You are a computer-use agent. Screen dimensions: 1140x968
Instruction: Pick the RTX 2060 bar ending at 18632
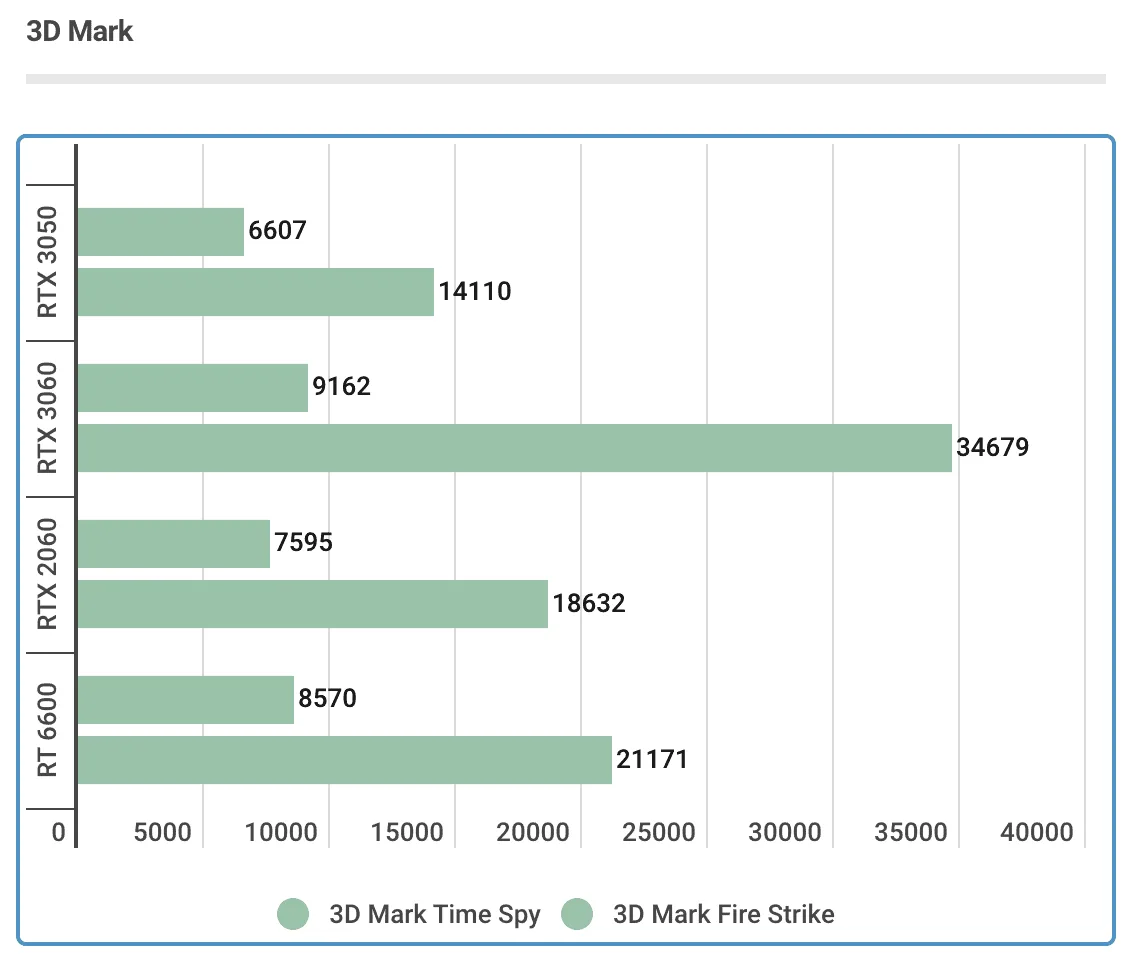313,604
